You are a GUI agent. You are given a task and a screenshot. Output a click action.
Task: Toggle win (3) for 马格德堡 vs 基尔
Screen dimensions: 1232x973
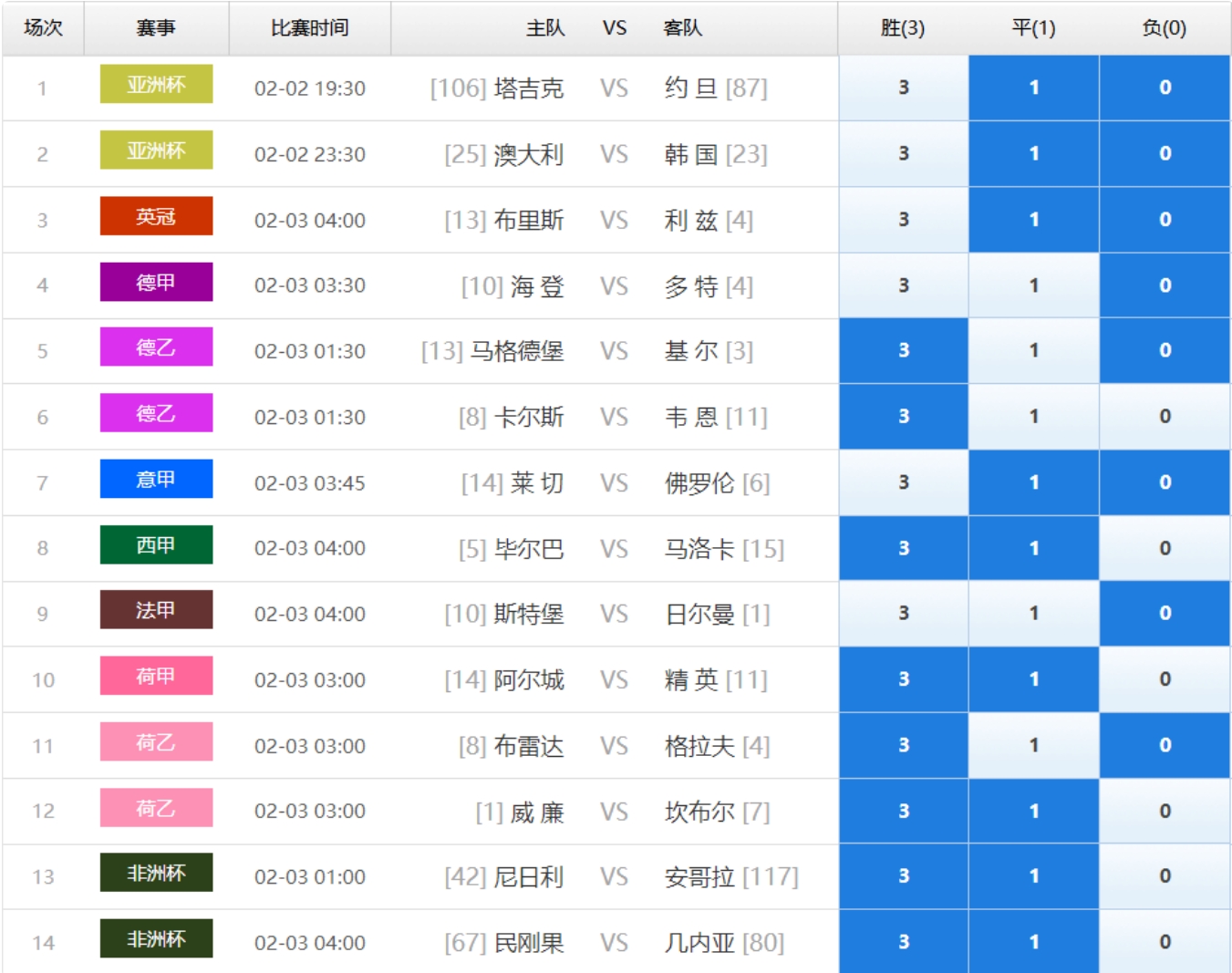click(903, 350)
